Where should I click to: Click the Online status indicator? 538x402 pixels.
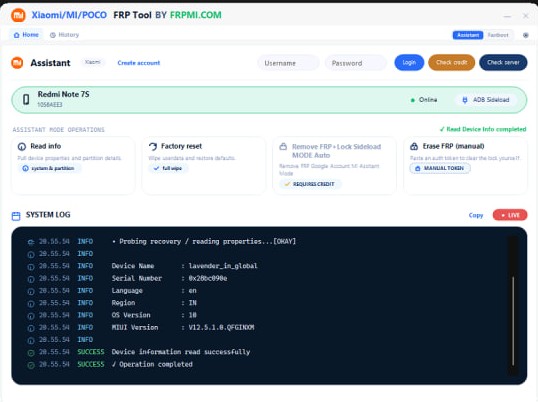424,100
